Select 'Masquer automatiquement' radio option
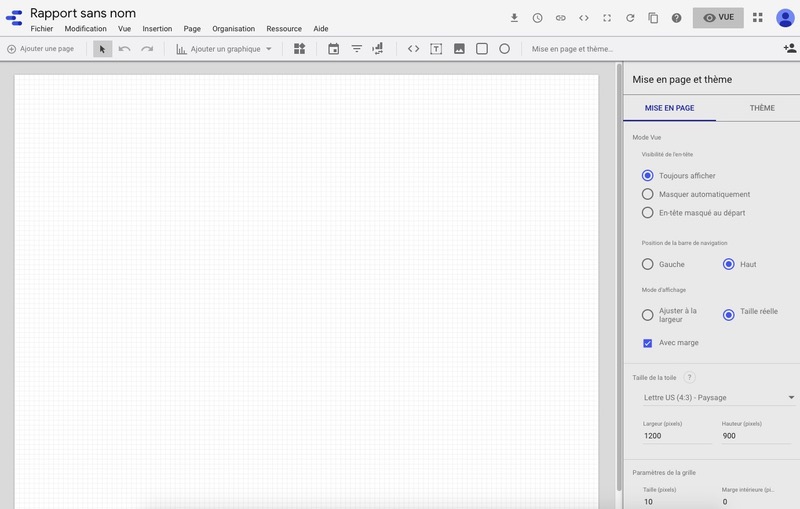 click(x=647, y=194)
